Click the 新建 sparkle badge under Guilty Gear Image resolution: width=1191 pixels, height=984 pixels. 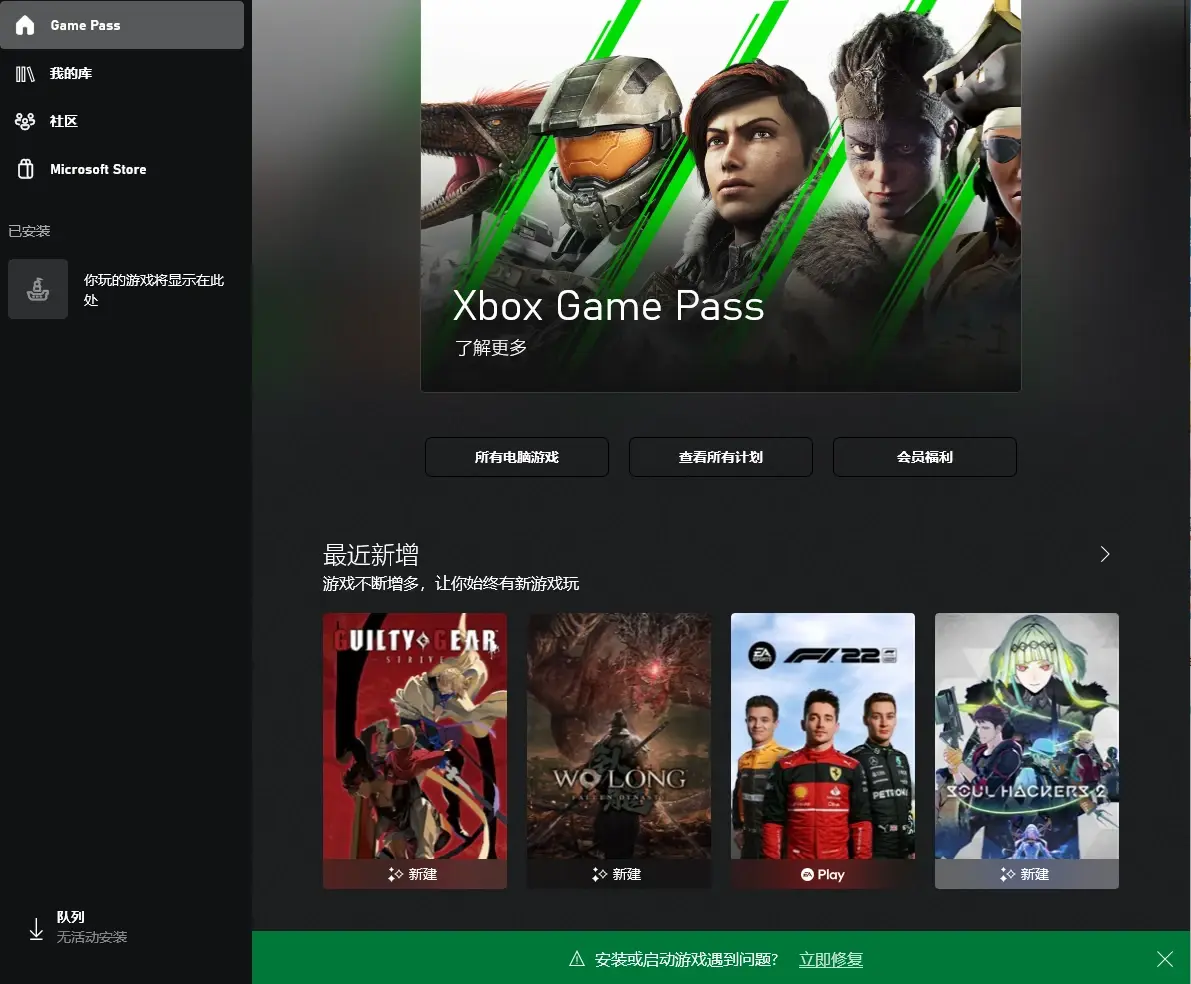[412, 875]
